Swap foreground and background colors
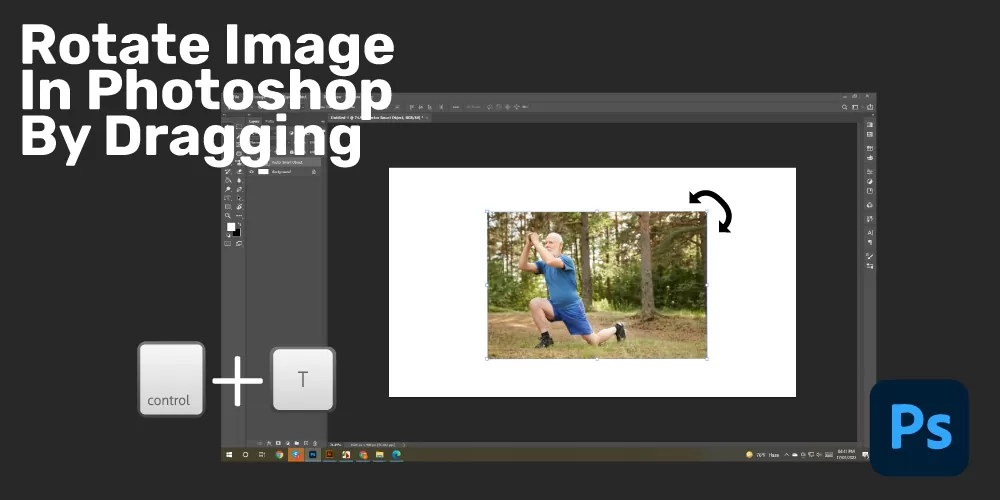Screen dimensions: 1000x500 click(x=239, y=224)
